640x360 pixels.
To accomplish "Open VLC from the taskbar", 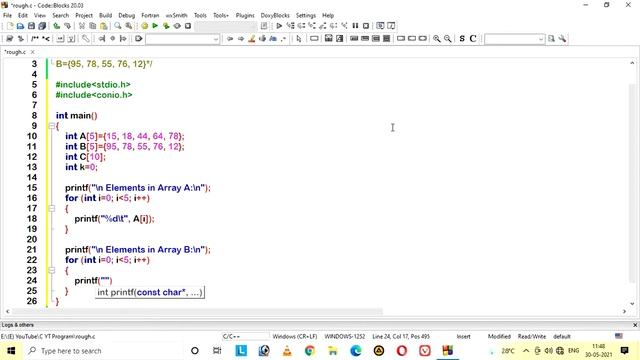I will [x=287, y=351].
